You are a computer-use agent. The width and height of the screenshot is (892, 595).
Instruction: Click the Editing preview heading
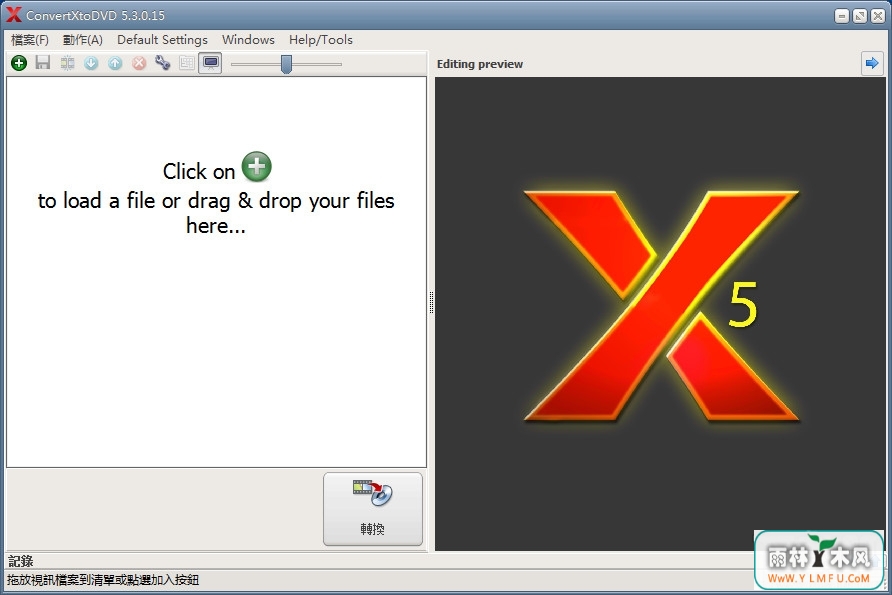(x=480, y=64)
